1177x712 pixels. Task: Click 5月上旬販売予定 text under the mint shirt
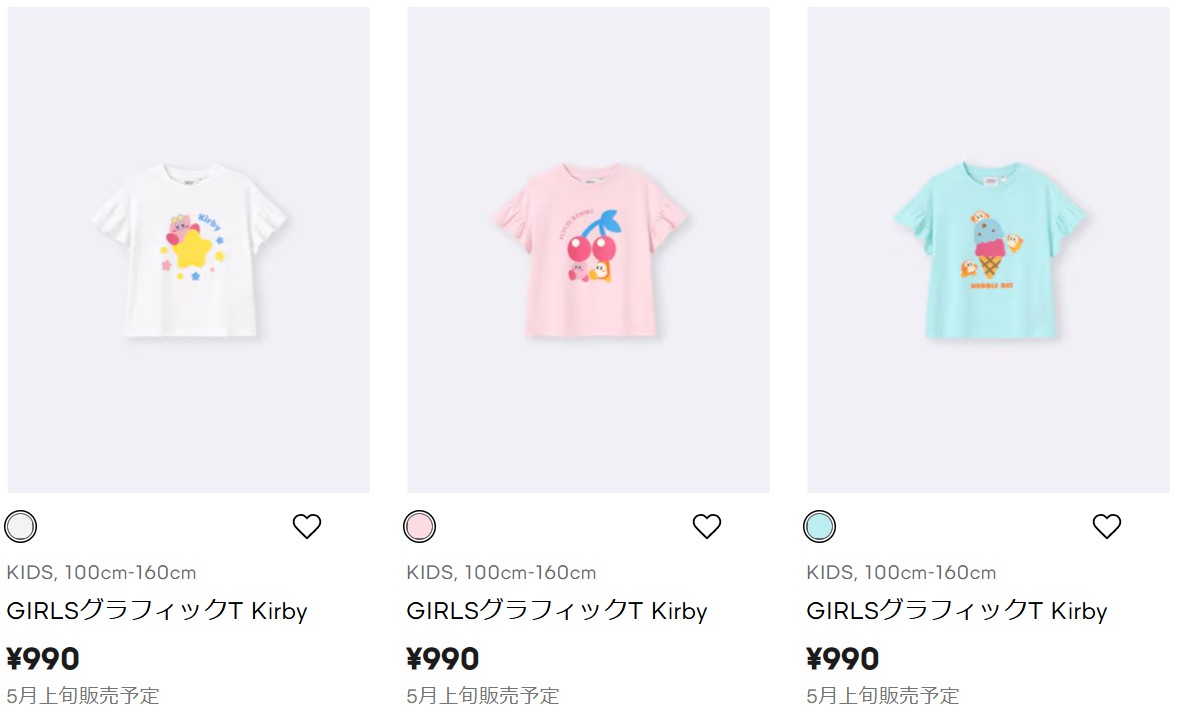tap(883, 695)
